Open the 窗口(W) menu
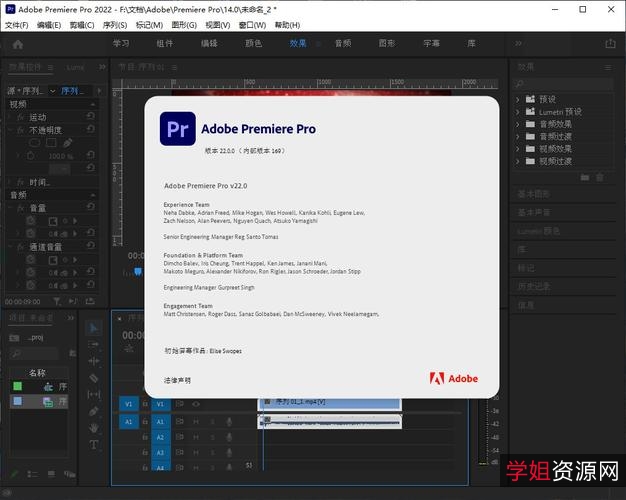 click(252, 25)
